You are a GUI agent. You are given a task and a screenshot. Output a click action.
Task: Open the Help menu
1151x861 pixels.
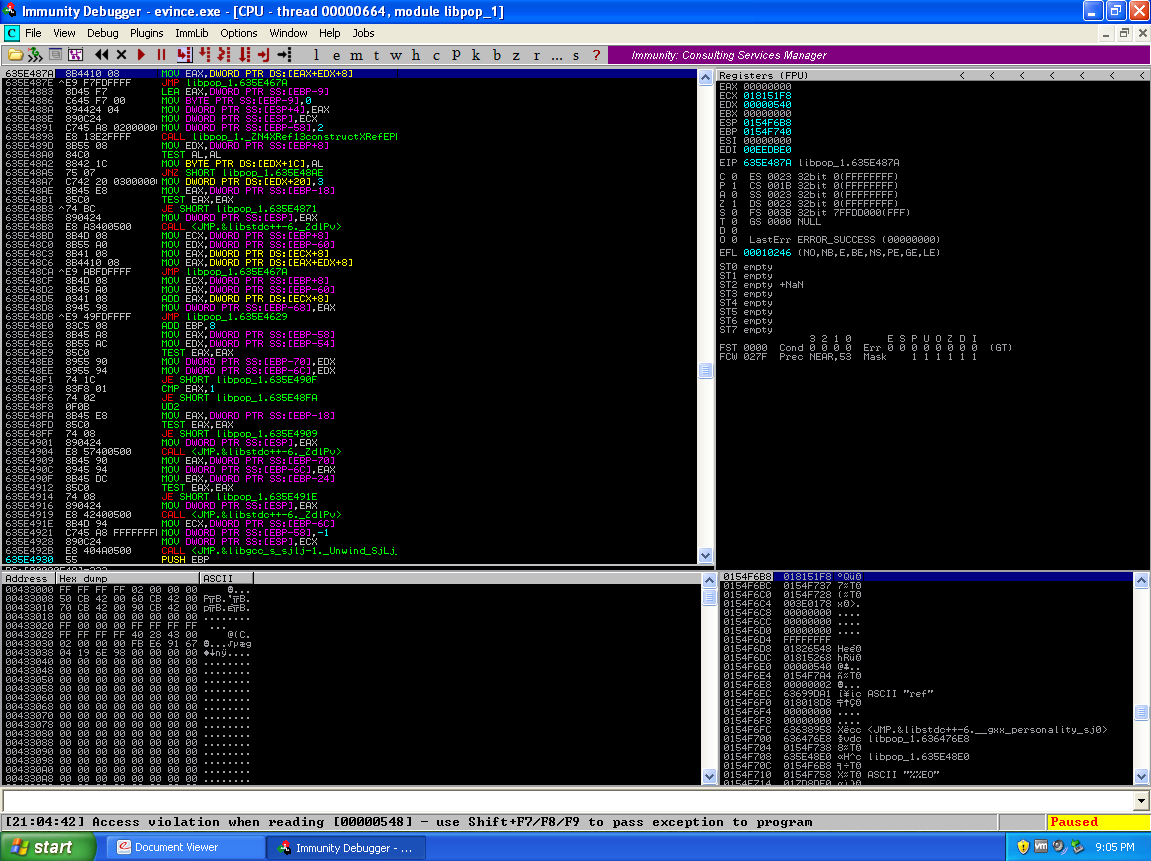[330, 33]
